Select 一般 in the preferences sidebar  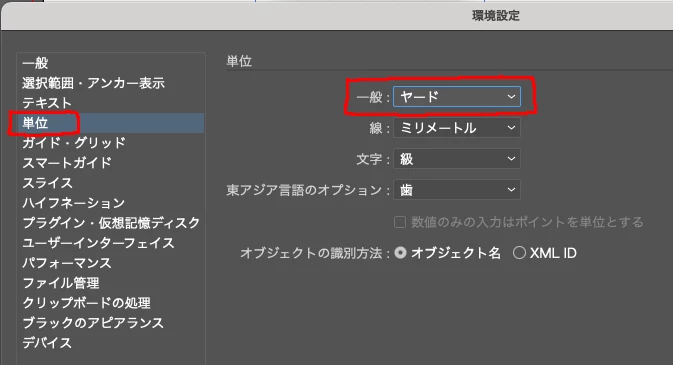pyautogui.click(x=35, y=63)
